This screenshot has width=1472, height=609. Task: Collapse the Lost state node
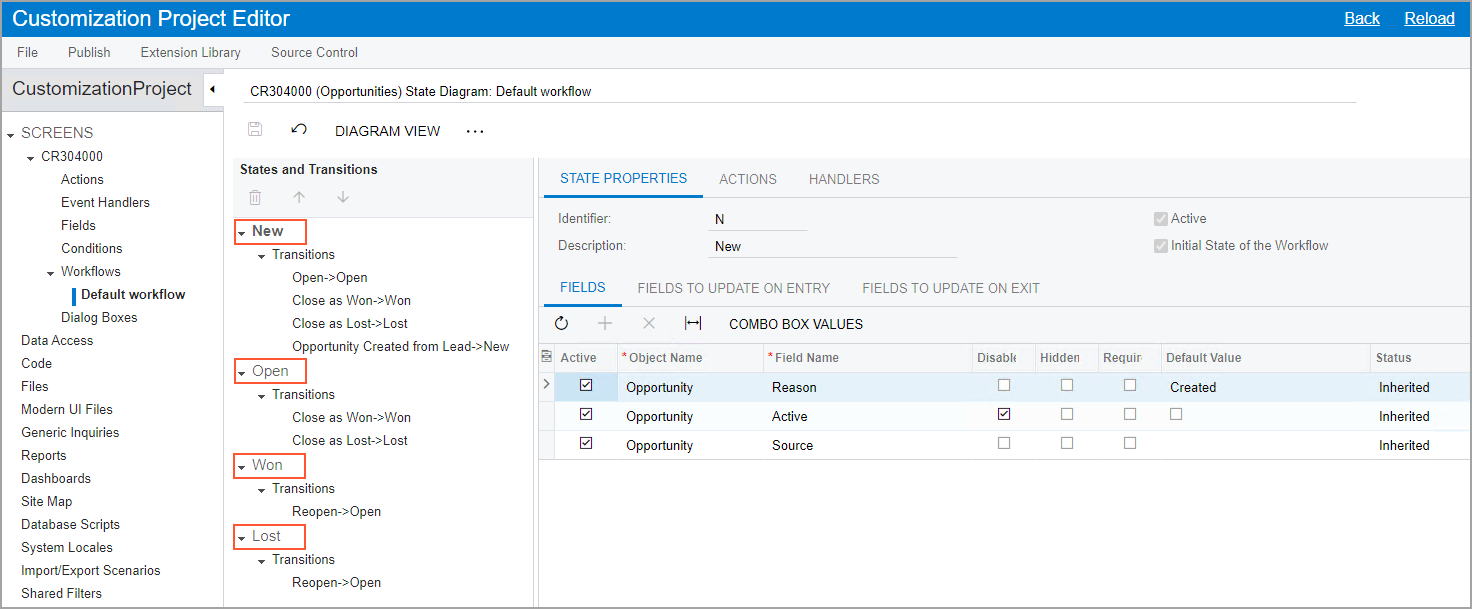pos(242,537)
